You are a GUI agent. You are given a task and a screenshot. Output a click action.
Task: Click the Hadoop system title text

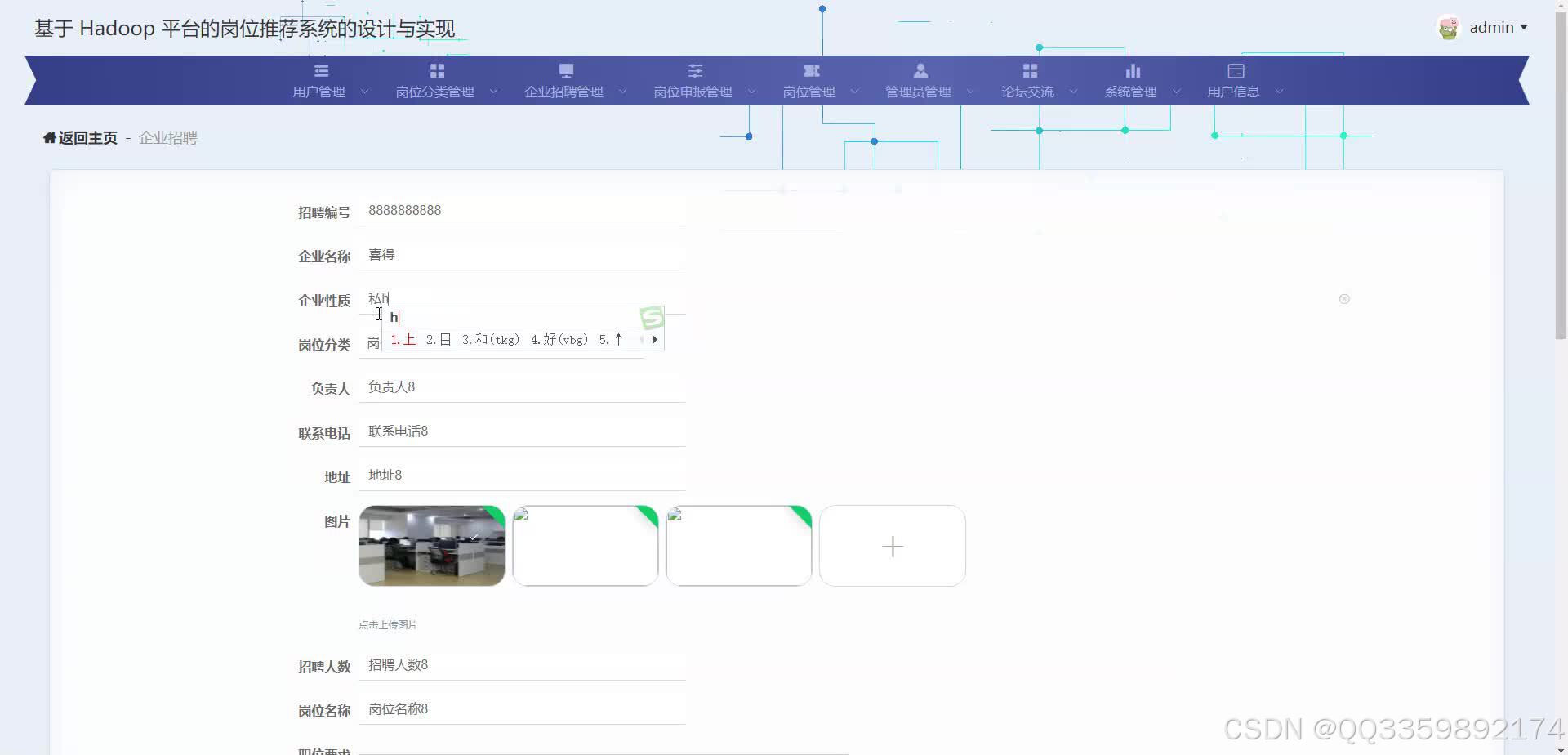point(244,29)
